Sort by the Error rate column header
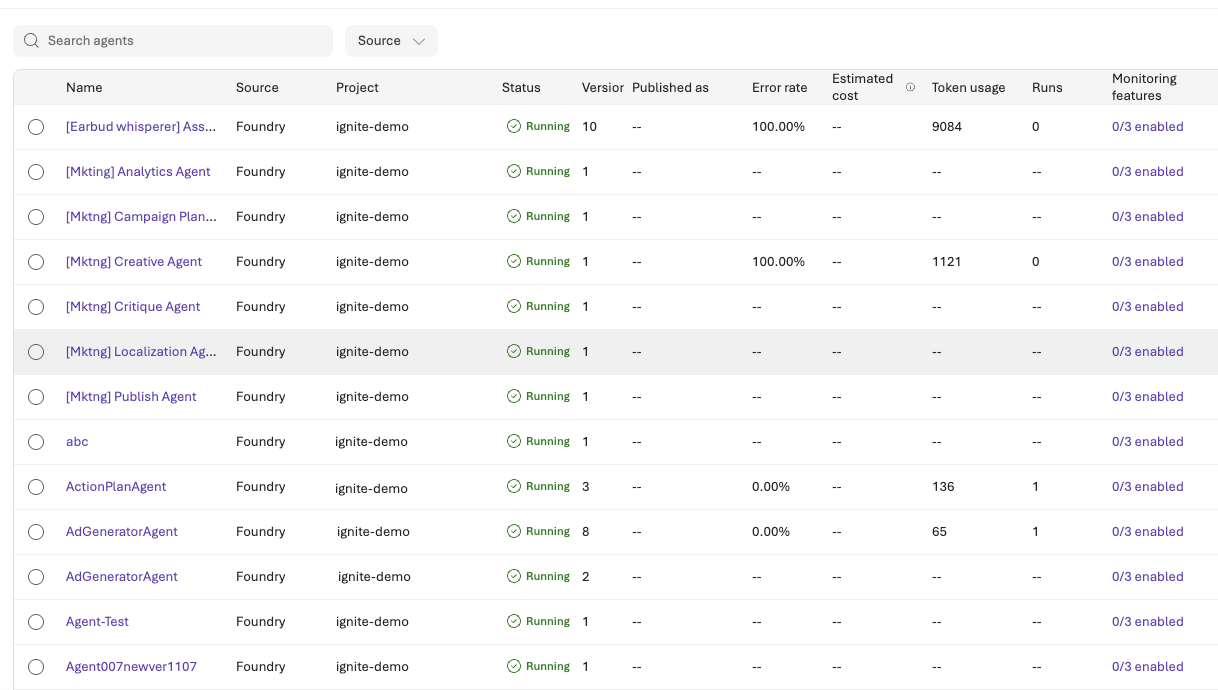This screenshot has height=690, width=1218. (779, 87)
